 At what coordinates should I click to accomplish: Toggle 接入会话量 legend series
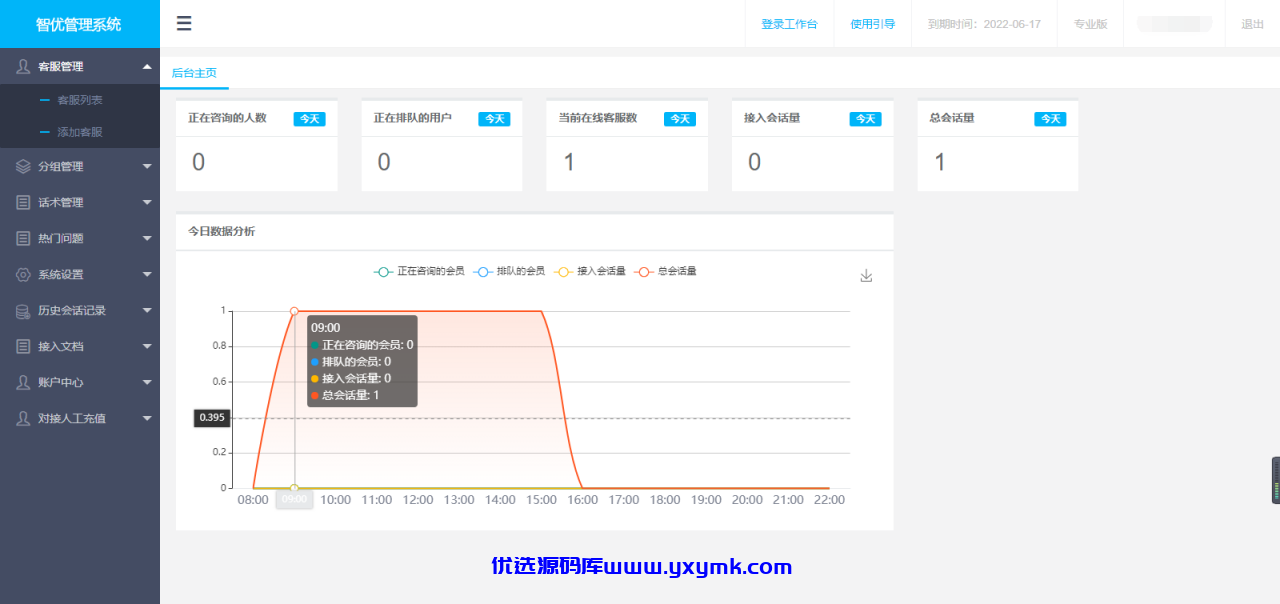pyautogui.click(x=590, y=271)
